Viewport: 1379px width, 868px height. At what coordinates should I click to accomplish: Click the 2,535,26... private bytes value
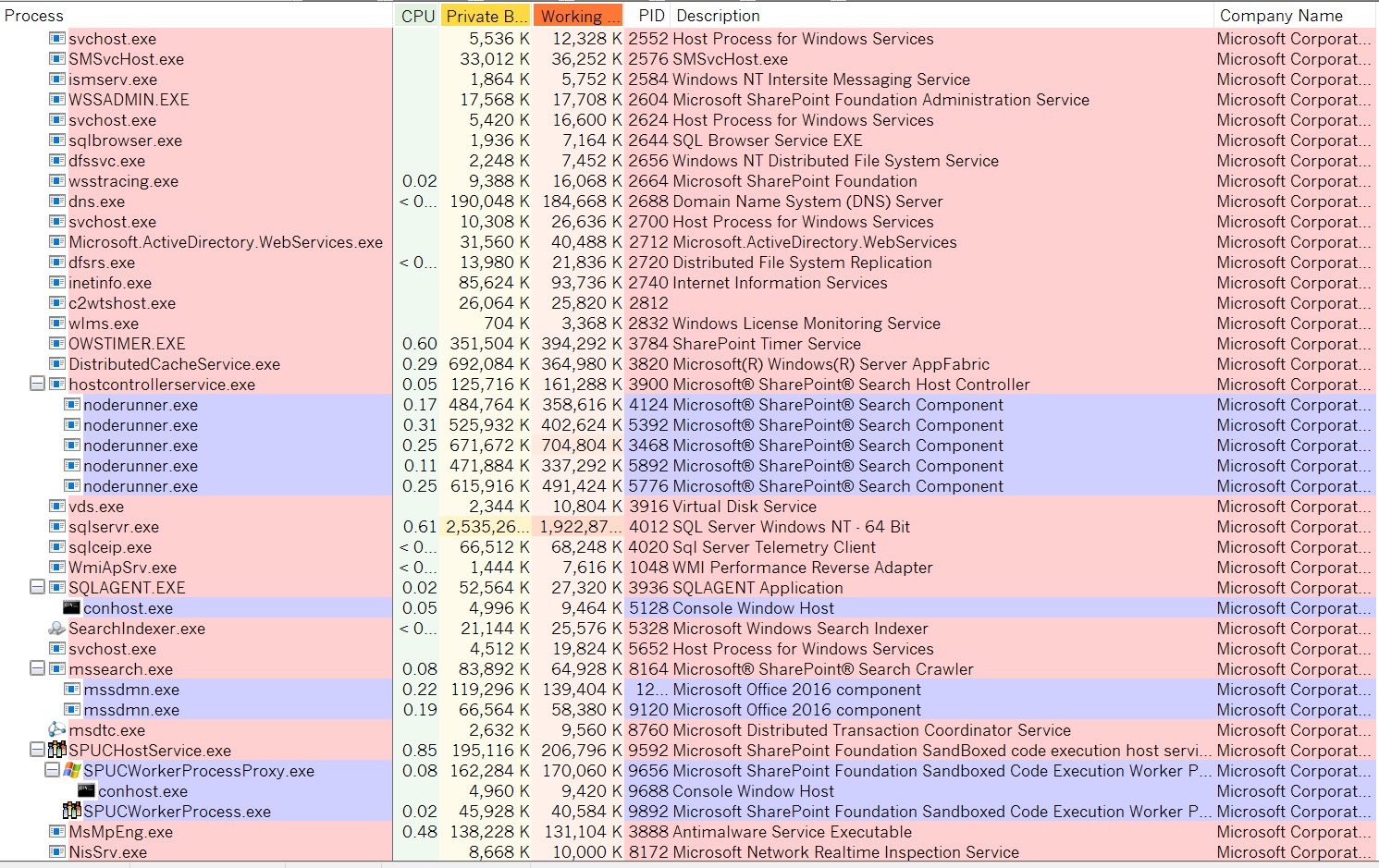[x=487, y=527]
